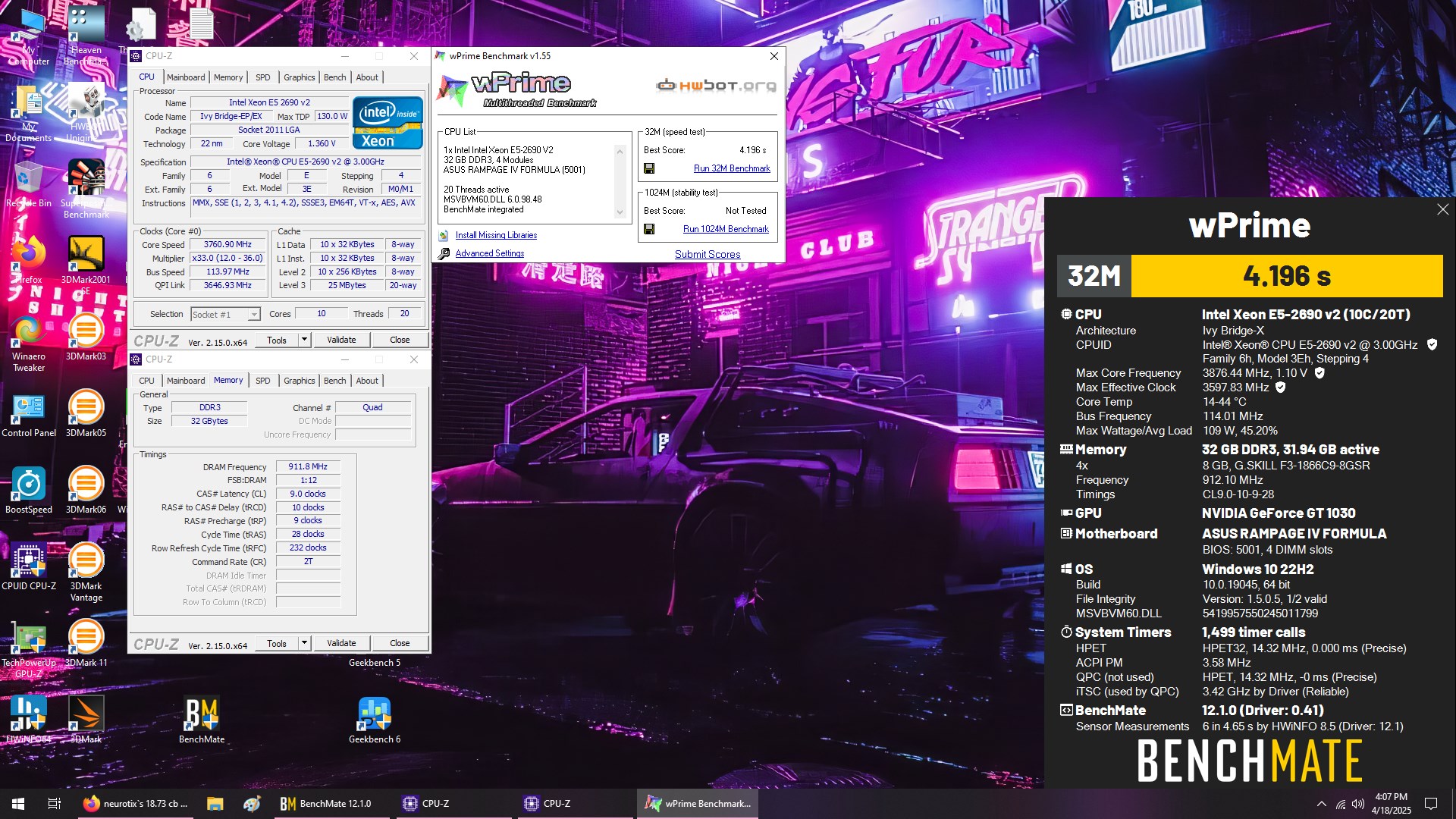1456x819 pixels.
Task: Switch to Mainboard tab in upper CPU-Z
Action: [x=186, y=77]
